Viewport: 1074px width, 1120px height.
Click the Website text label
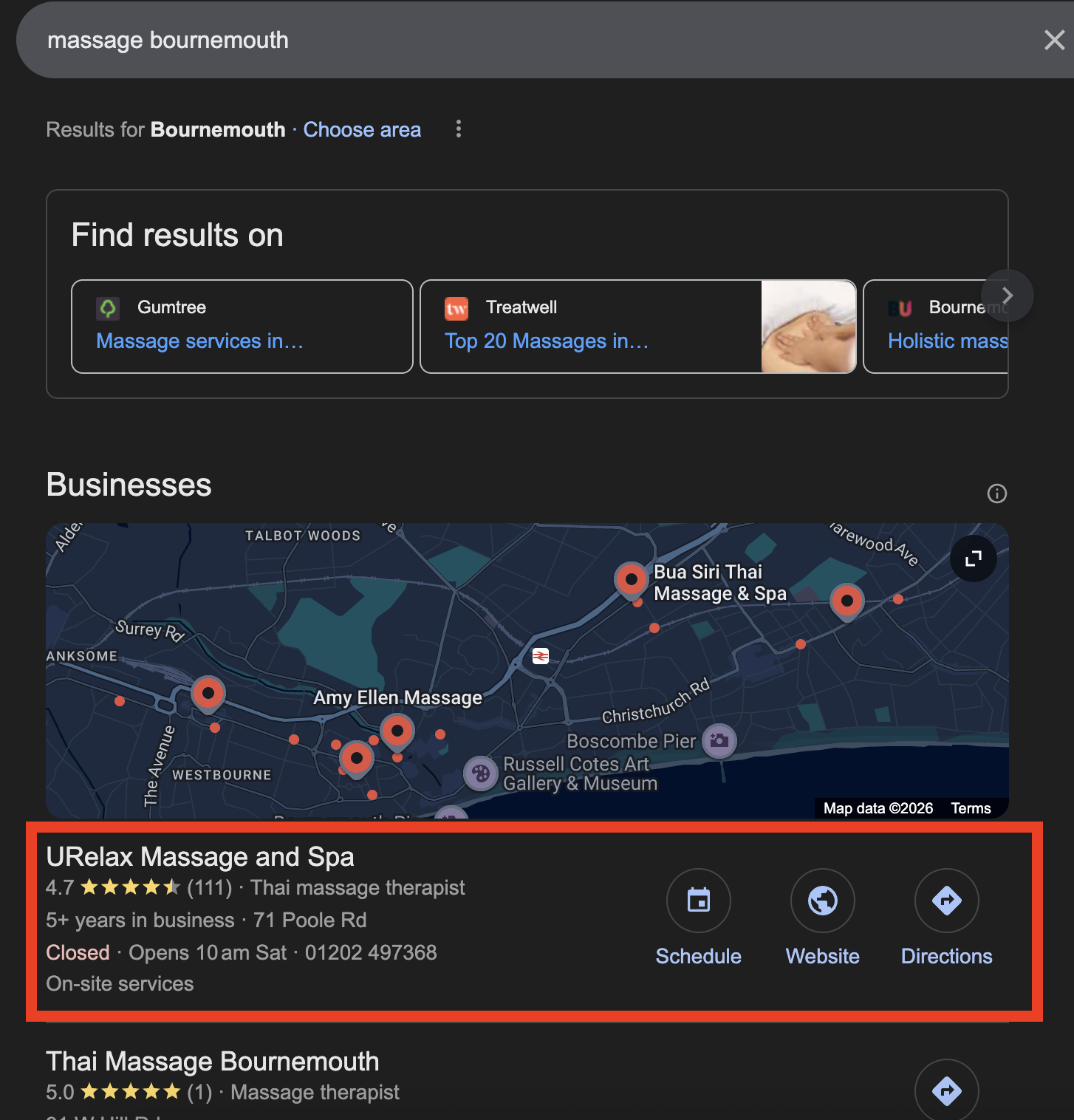click(823, 956)
